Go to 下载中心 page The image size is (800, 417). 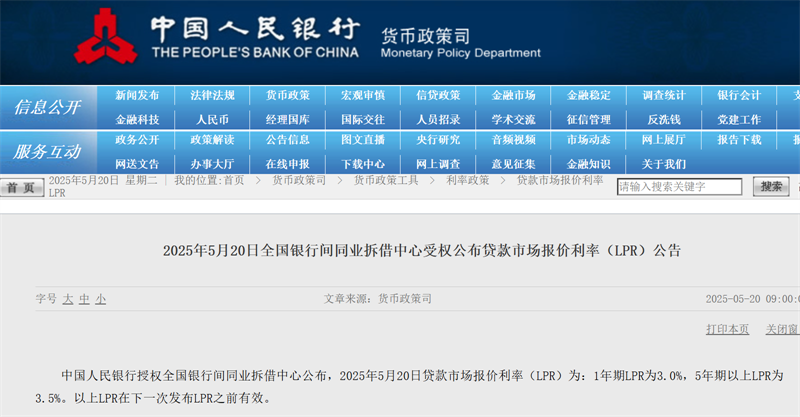tap(363, 164)
